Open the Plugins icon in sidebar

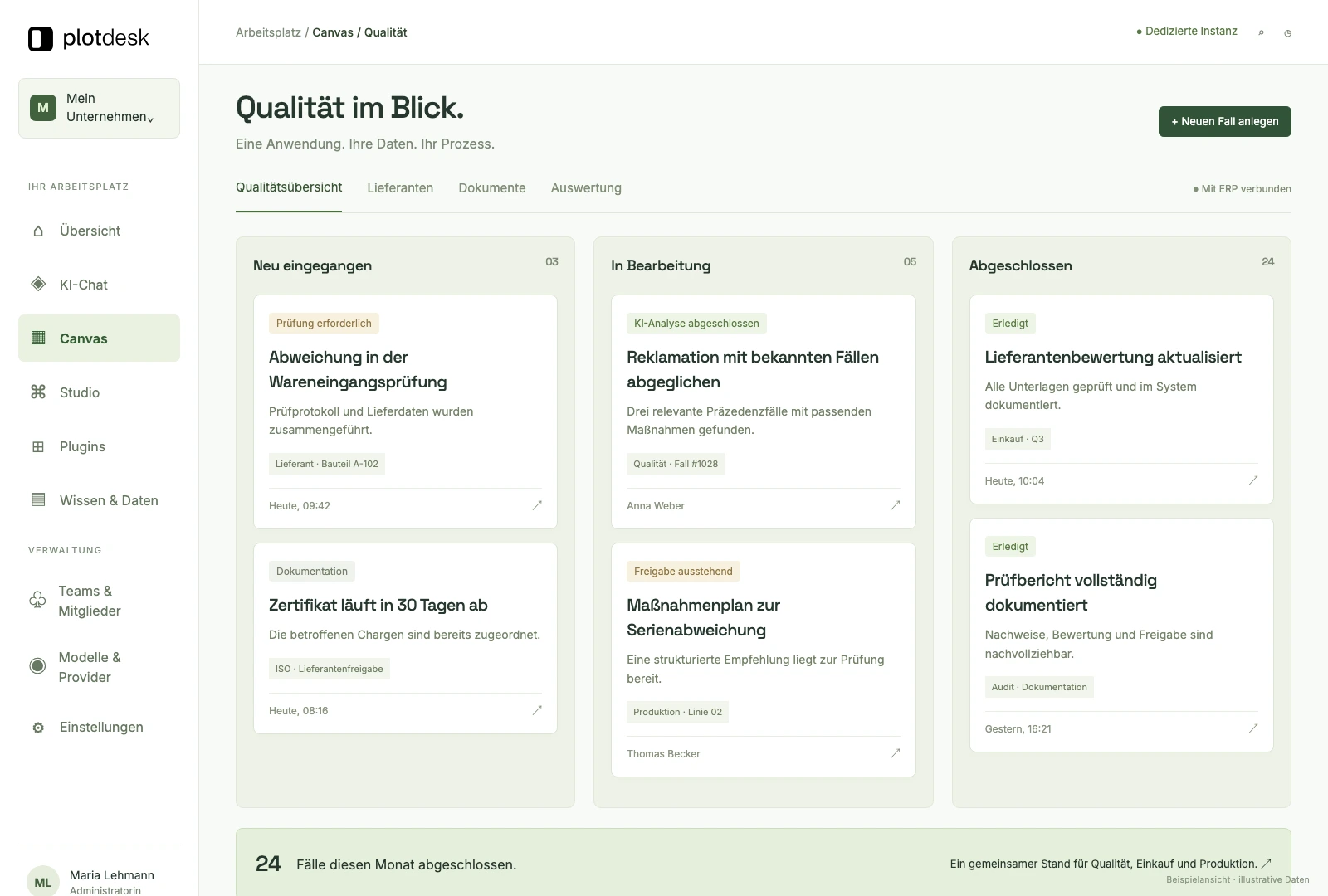click(38, 446)
